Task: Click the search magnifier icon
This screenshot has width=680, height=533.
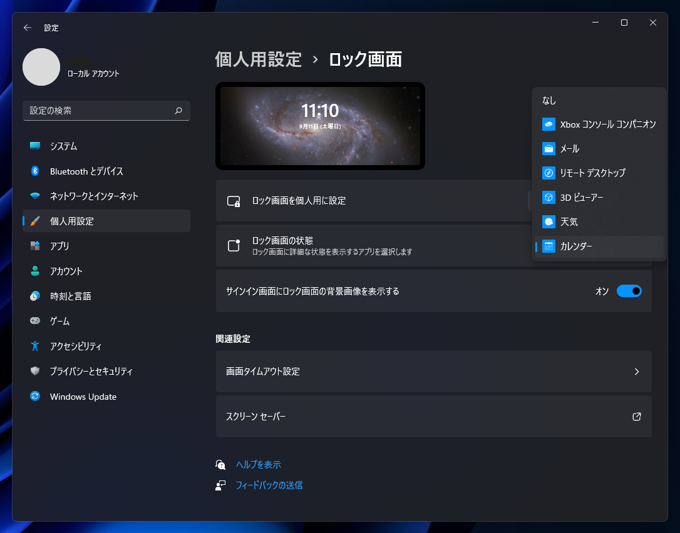Action: click(178, 111)
